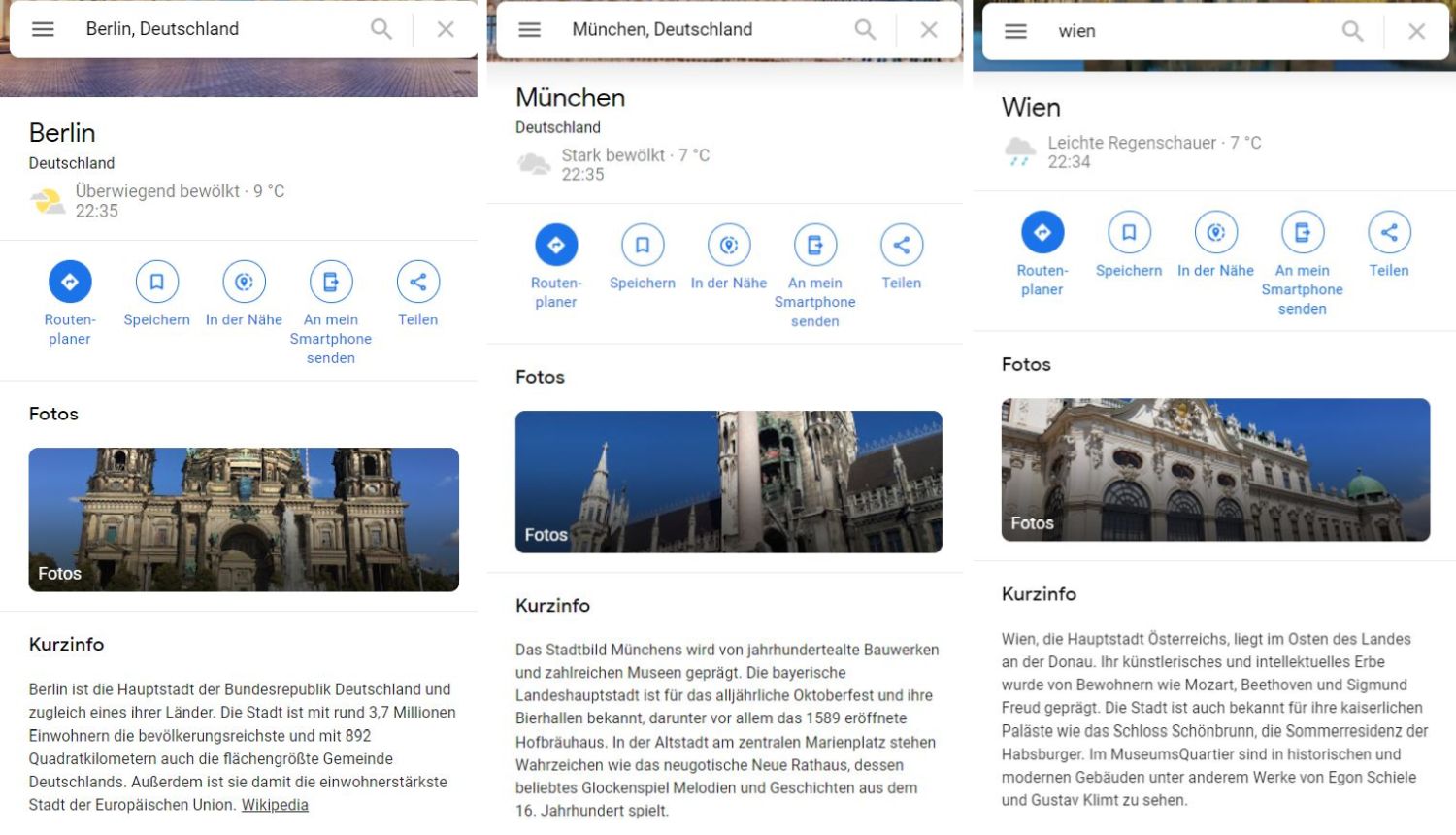The width and height of the screenshot is (1456, 835).
Task: Open Berlin cathedral Fotos thumbnail
Action: click(x=244, y=519)
